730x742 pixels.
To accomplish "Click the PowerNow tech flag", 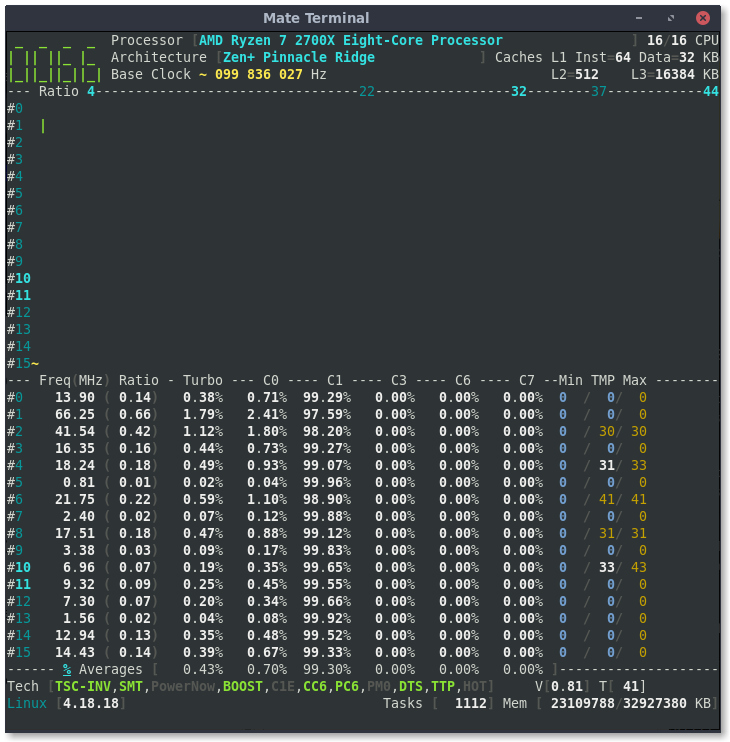I will [x=183, y=687].
